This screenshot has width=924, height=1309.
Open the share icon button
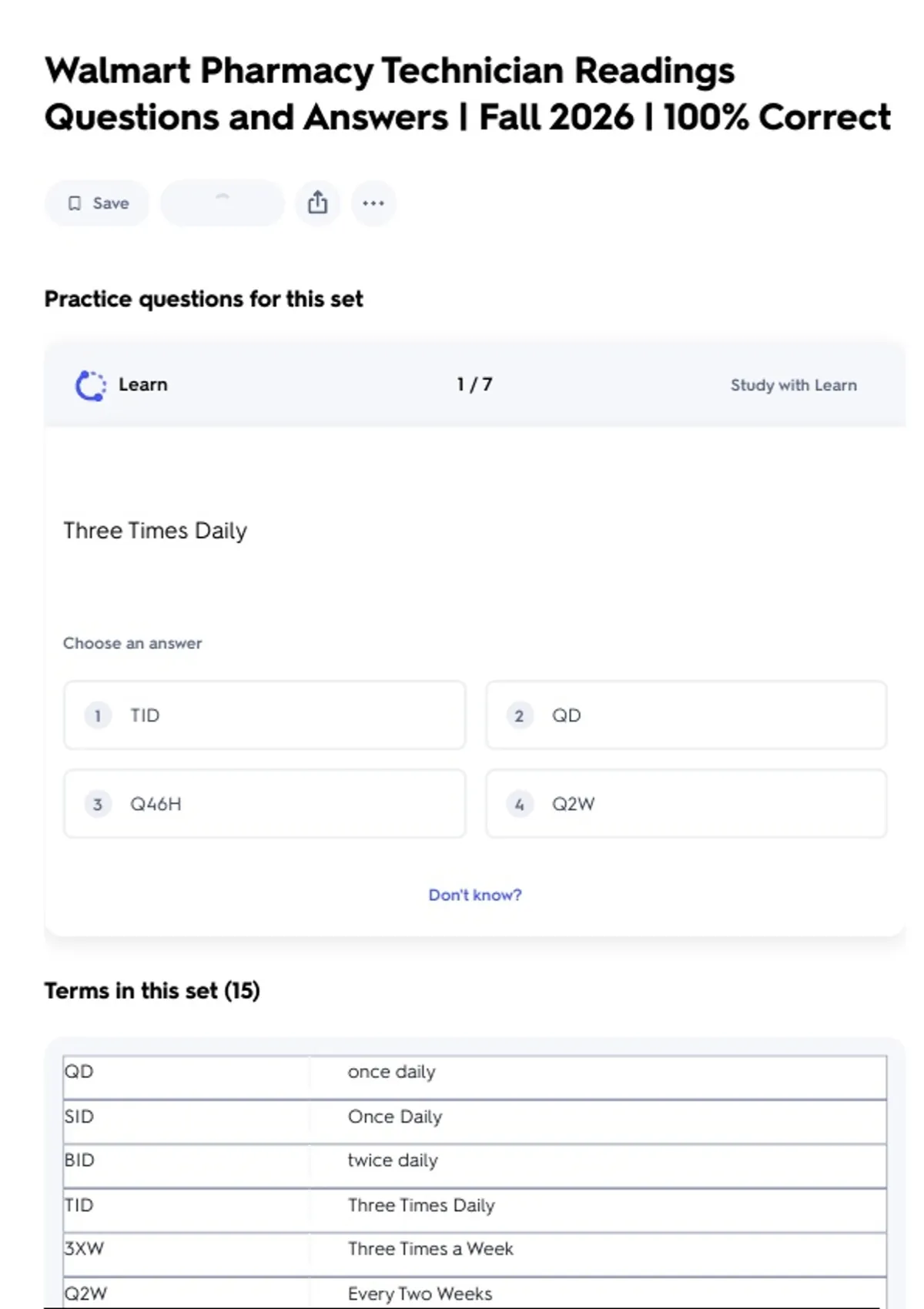pos(317,203)
